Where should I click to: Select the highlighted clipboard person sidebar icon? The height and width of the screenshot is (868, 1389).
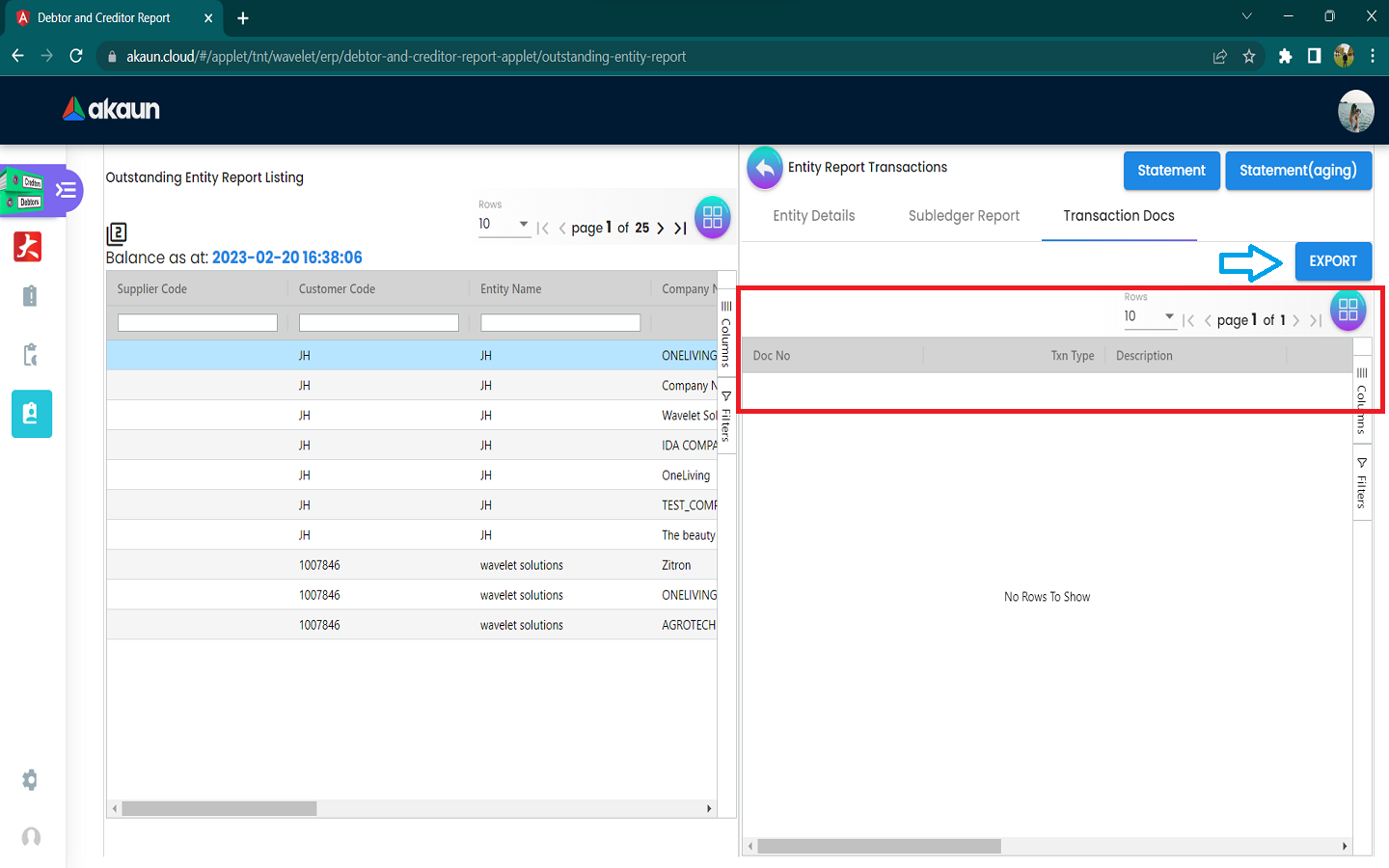click(31, 414)
